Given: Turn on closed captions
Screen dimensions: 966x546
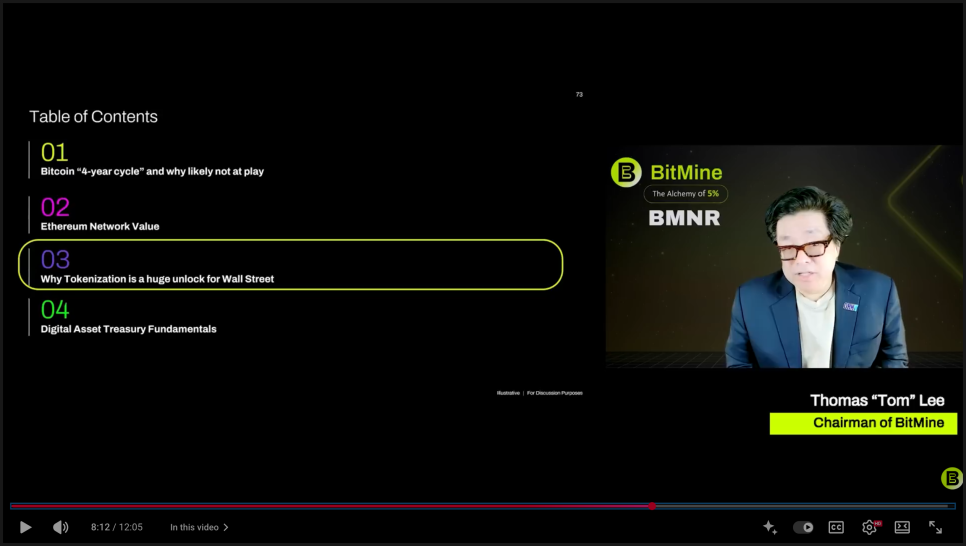Looking at the screenshot, I should tap(836, 527).
